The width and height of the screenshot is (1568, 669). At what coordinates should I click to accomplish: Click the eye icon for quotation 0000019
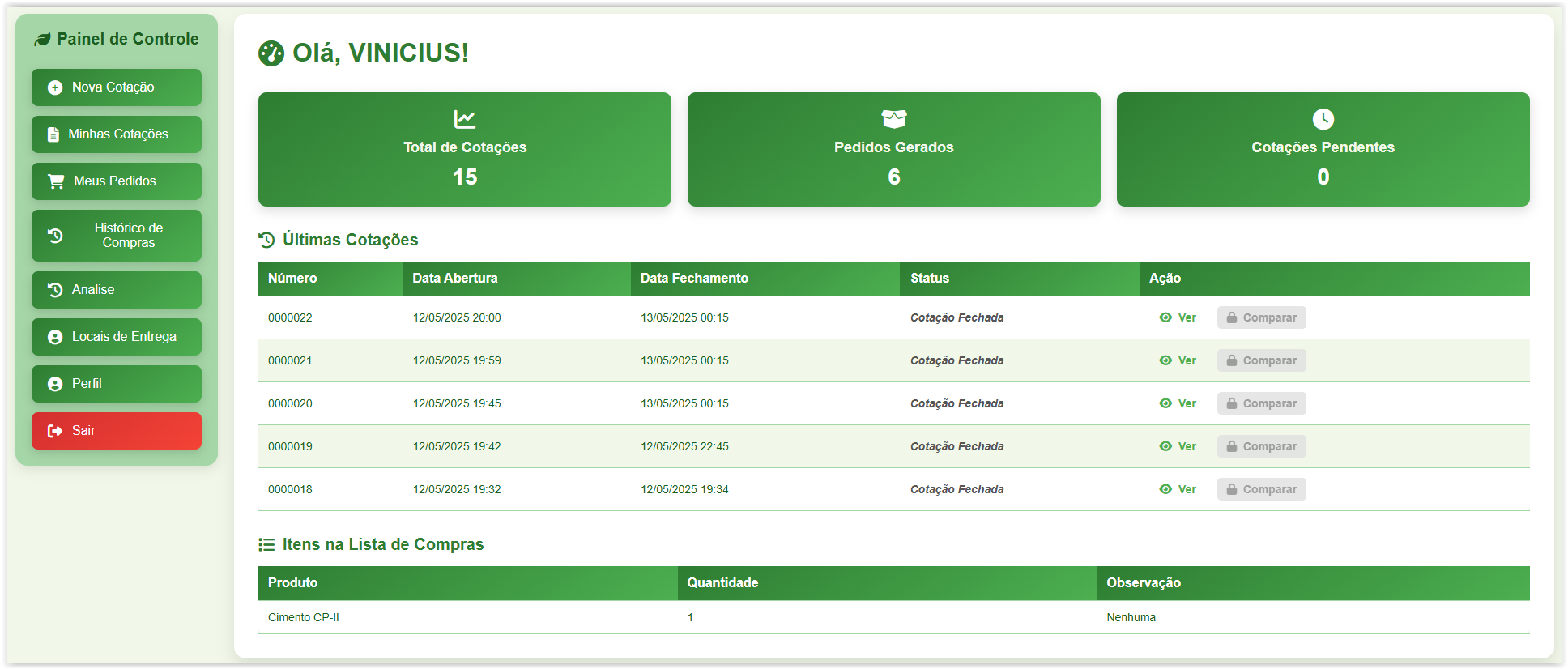pyautogui.click(x=1165, y=446)
